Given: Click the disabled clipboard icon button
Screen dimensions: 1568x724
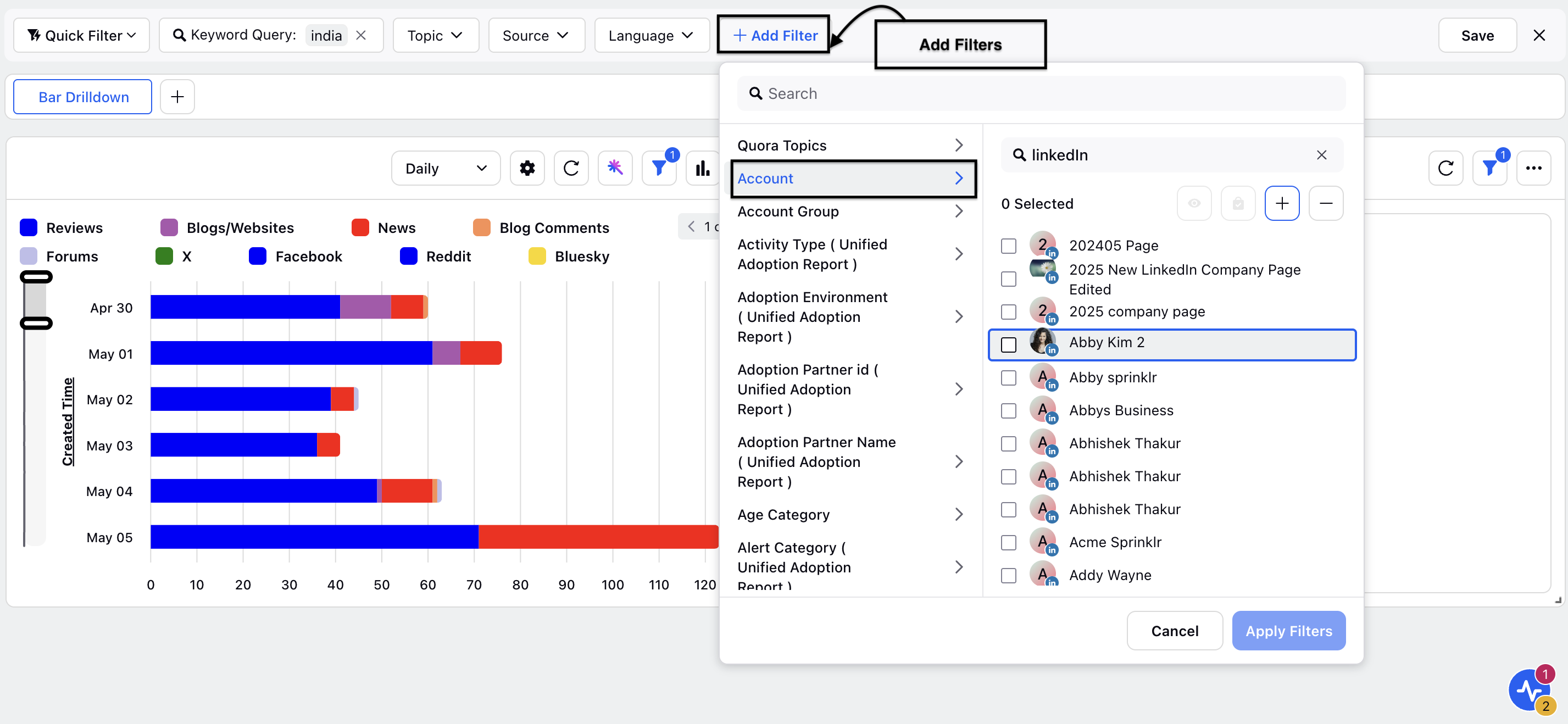Looking at the screenshot, I should pyautogui.click(x=1238, y=203).
